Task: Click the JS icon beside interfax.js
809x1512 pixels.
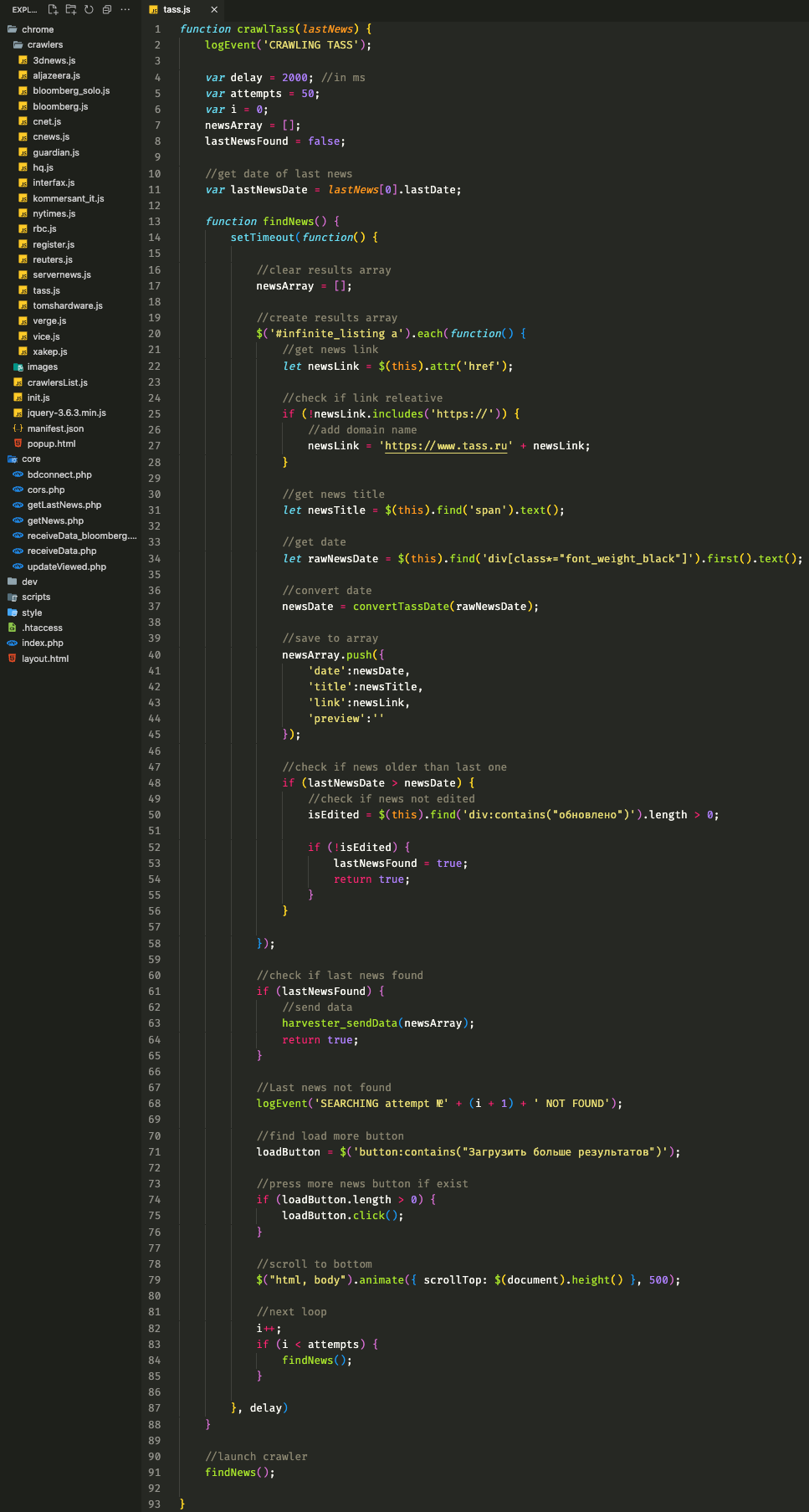Action: [x=23, y=183]
